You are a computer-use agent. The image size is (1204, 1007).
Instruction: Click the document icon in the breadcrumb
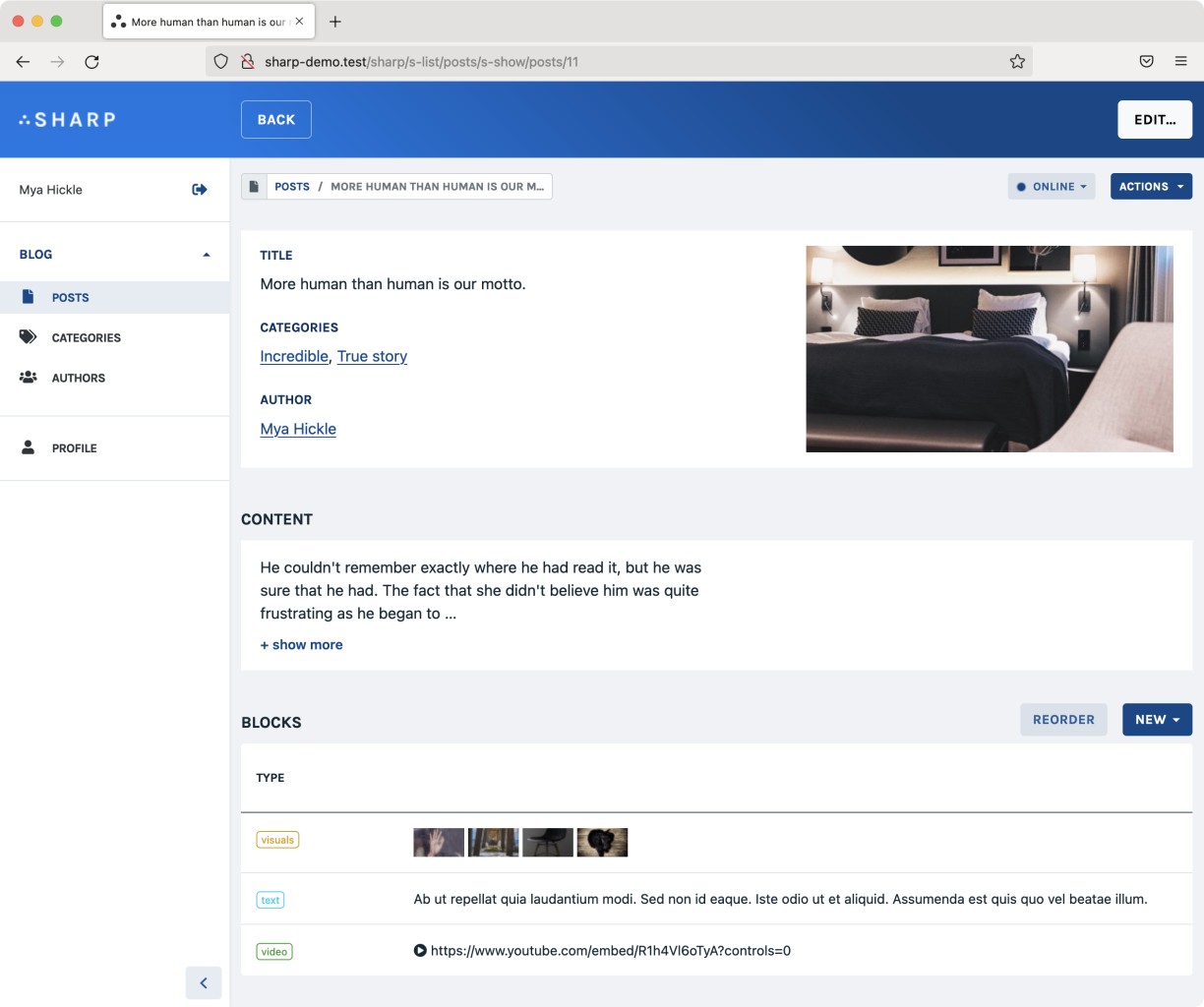(254, 187)
